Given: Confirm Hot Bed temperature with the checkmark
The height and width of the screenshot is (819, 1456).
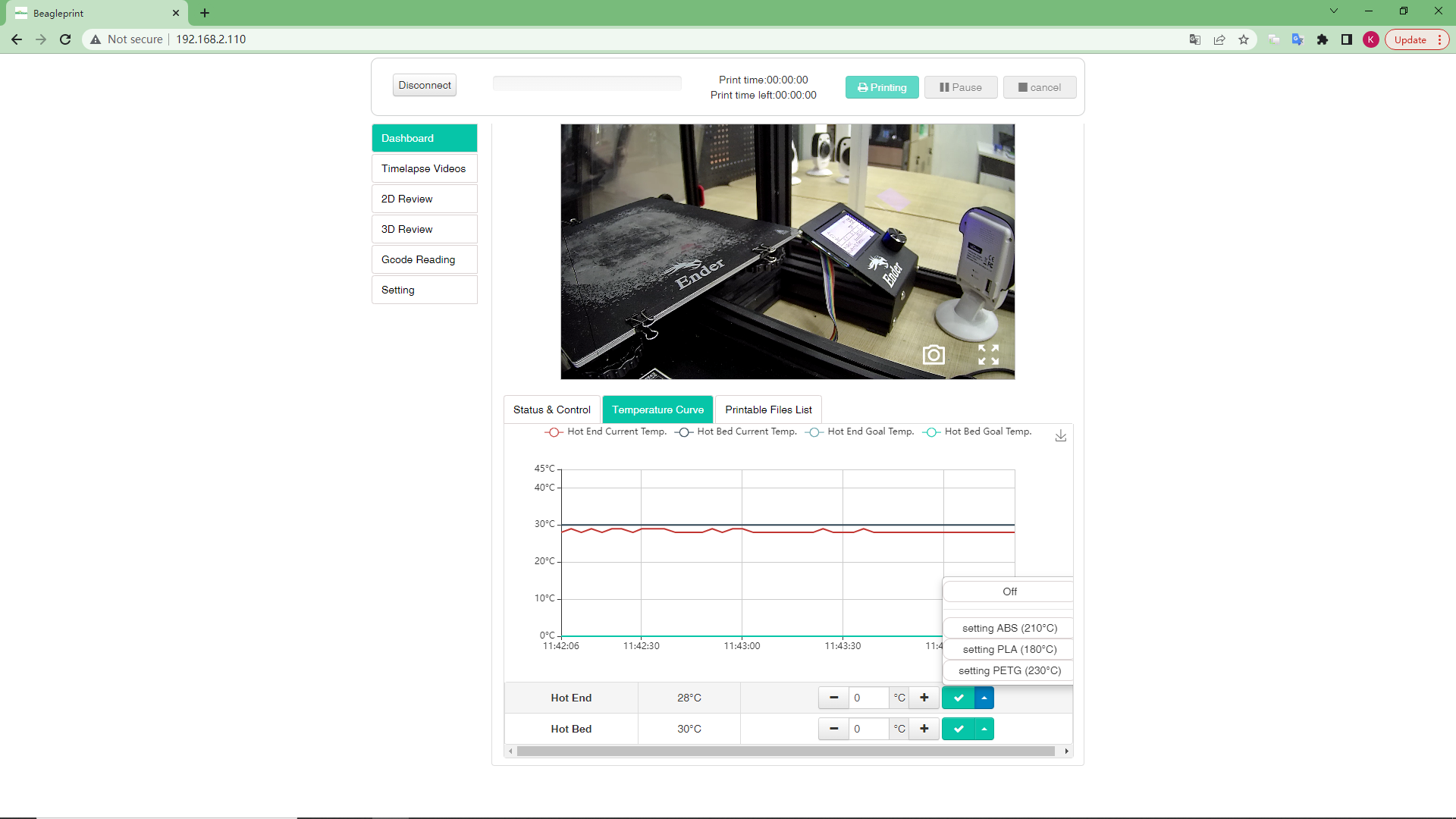Looking at the screenshot, I should pos(959,729).
